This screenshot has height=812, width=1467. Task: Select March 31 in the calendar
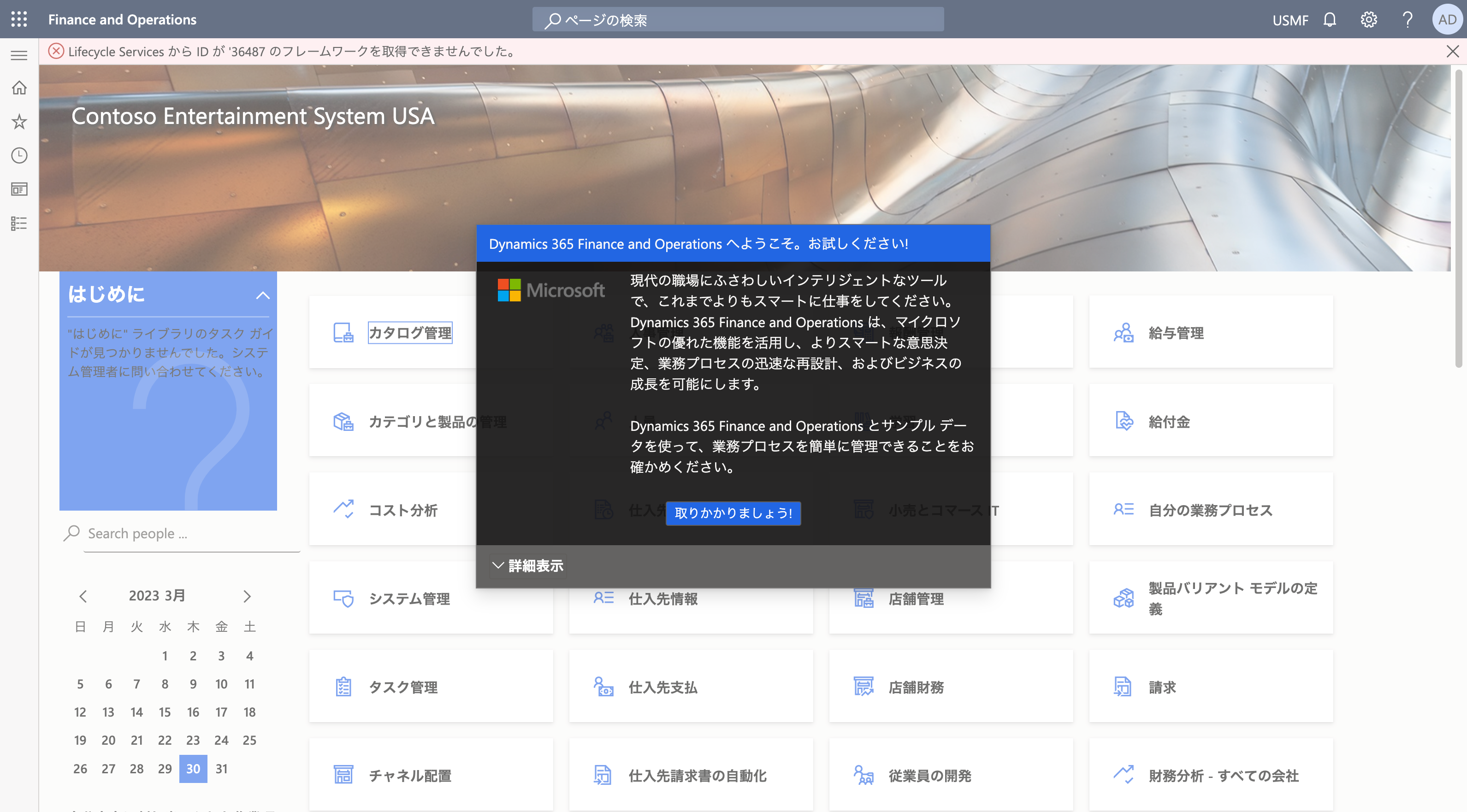[222, 768]
